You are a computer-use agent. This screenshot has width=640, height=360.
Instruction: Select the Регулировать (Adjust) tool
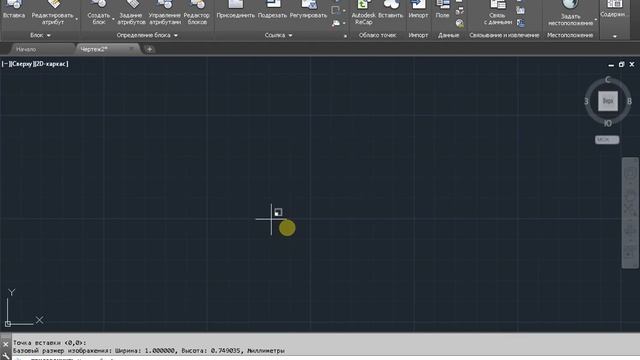[x=309, y=10]
